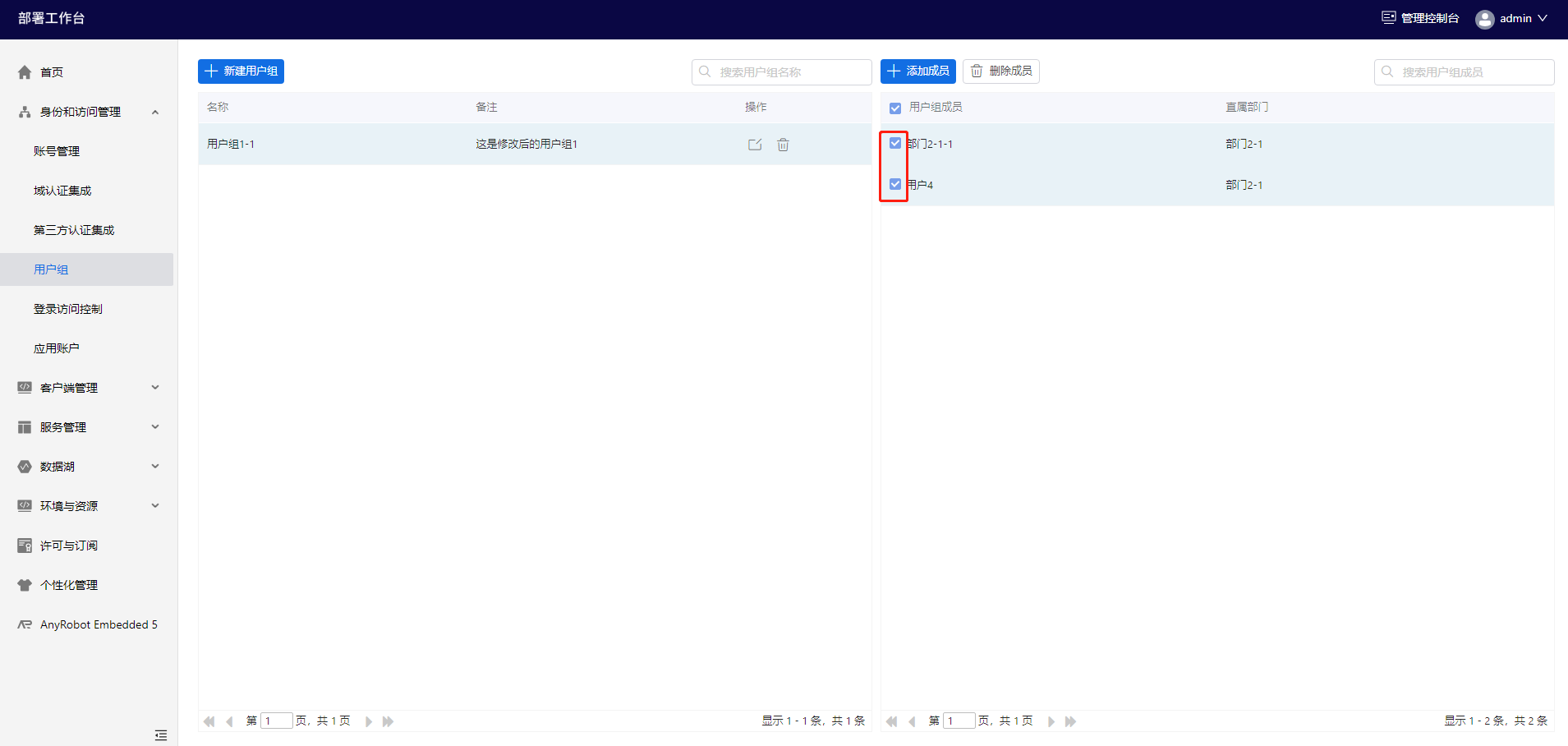Click the search icon in member search

click(1387, 71)
